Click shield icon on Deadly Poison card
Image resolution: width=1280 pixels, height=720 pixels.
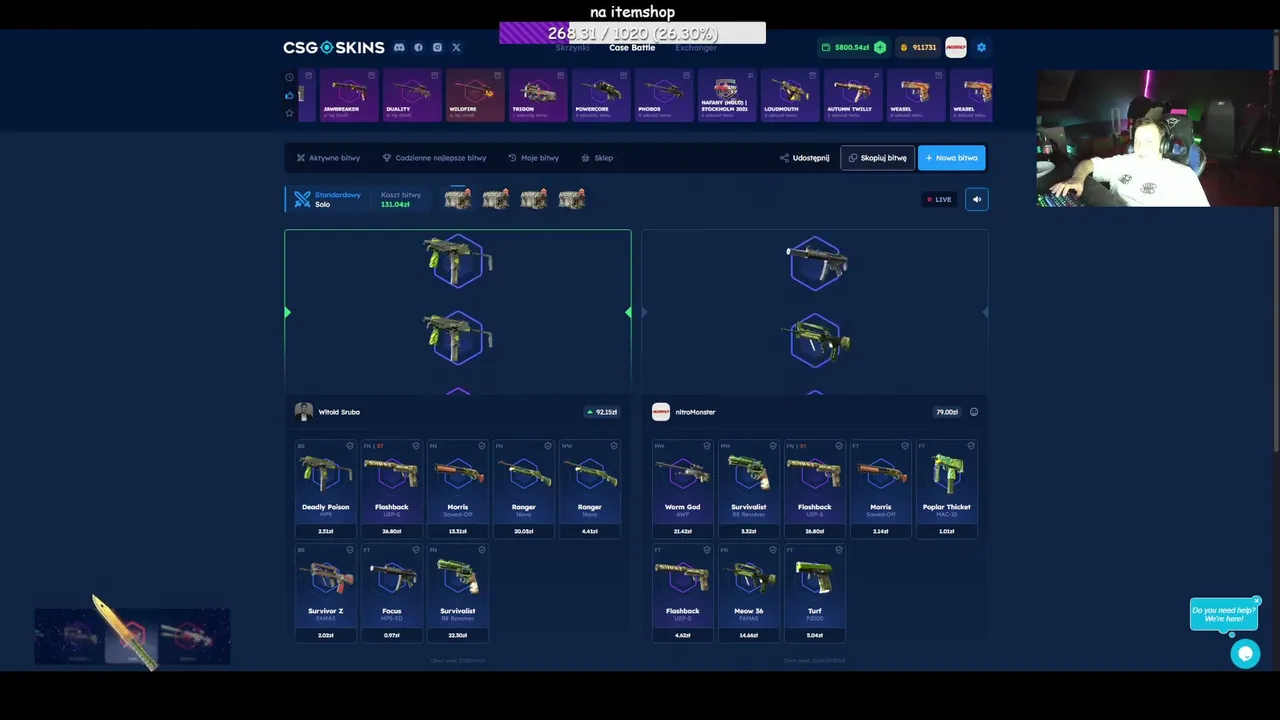(x=350, y=446)
